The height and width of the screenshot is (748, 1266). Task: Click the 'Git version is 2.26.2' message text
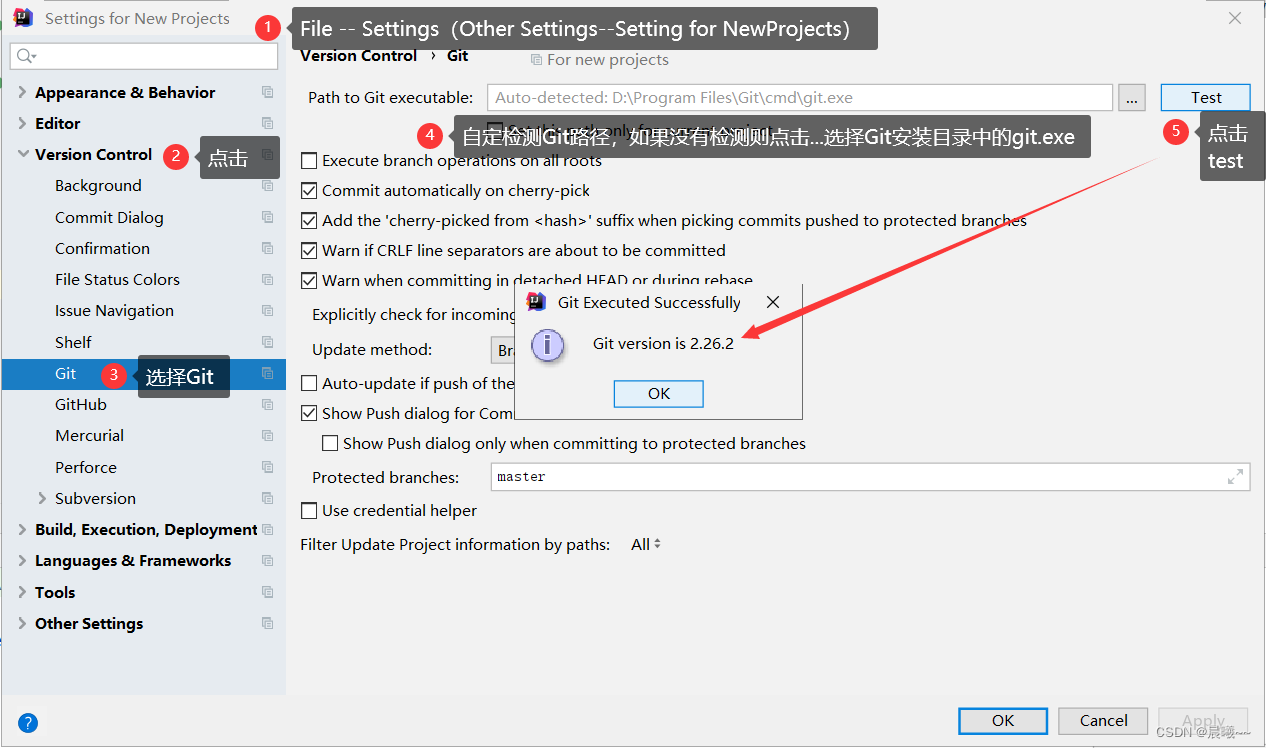click(663, 343)
